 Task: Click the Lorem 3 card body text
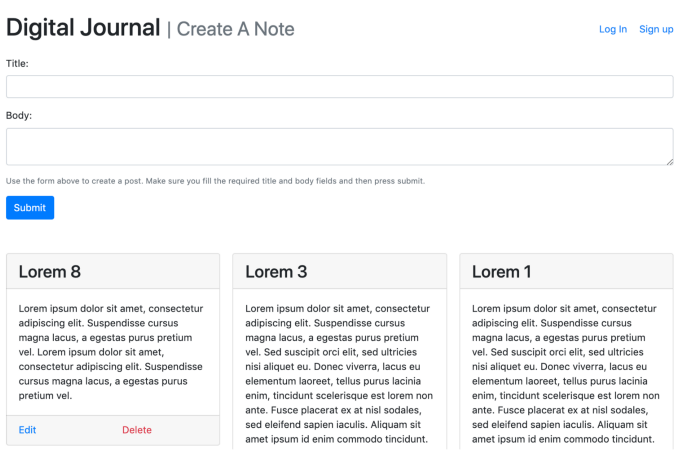click(x=339, y=374)
